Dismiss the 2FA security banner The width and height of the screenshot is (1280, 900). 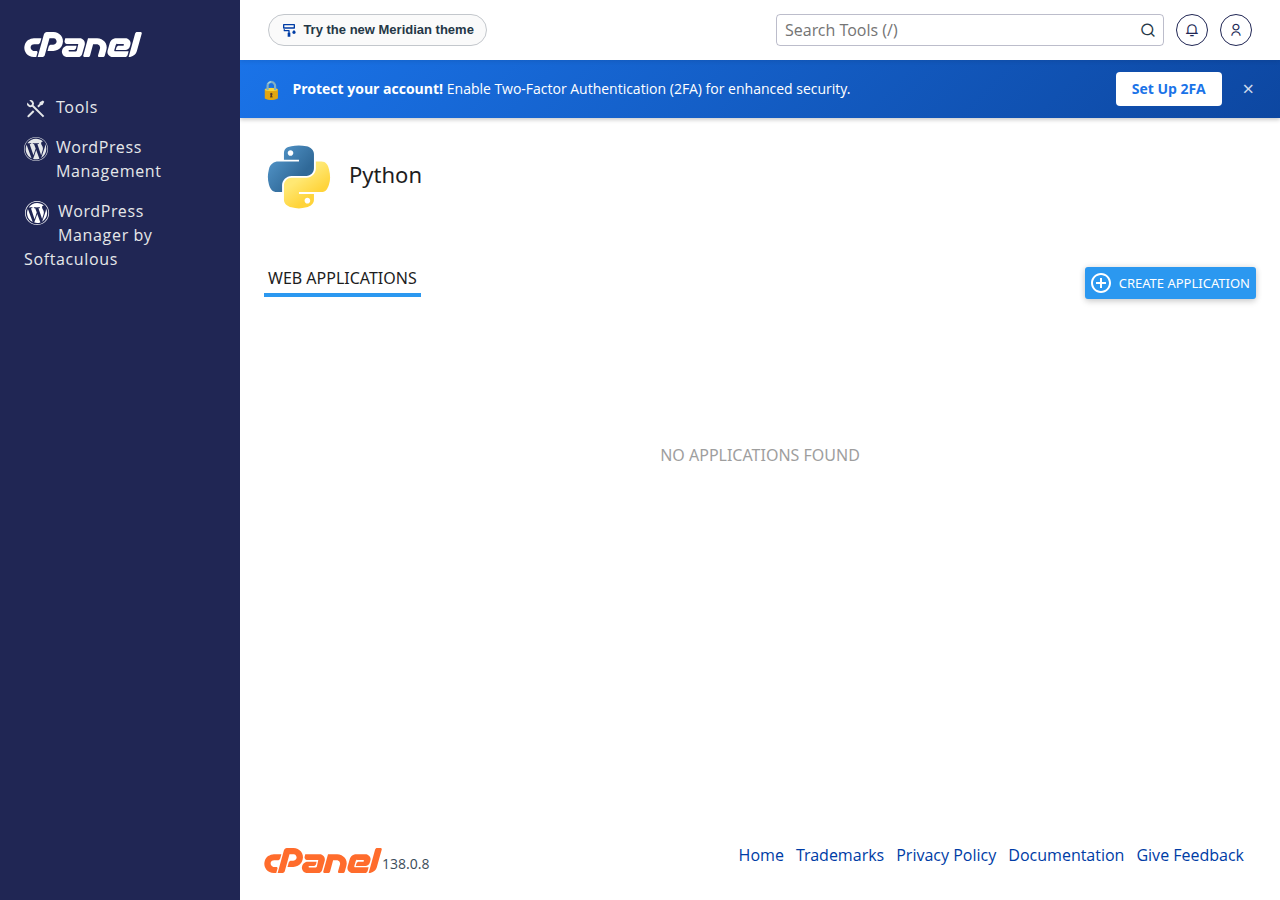[1248, 89]
